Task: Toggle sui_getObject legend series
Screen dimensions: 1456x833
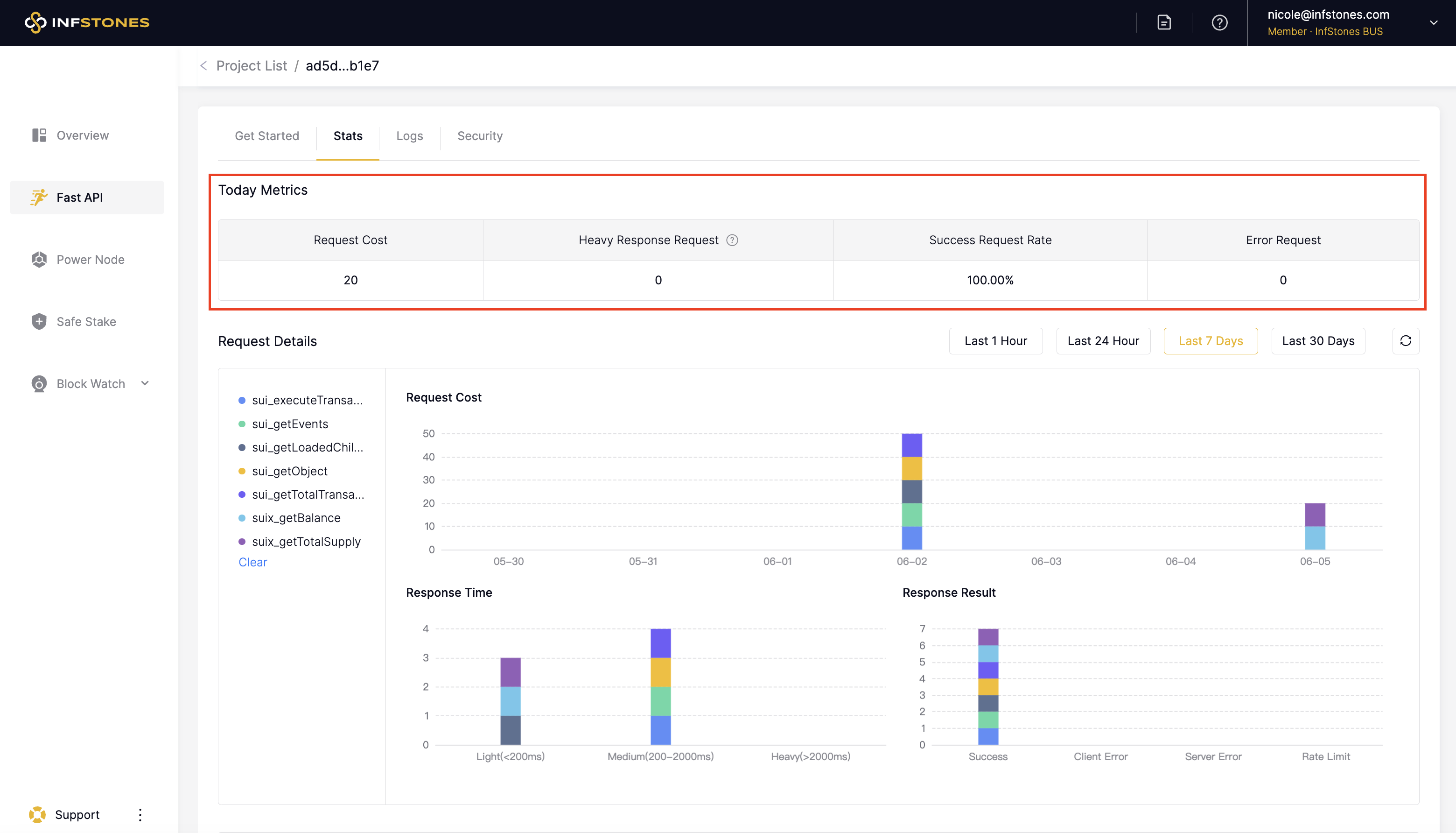Action: [289, 471]
